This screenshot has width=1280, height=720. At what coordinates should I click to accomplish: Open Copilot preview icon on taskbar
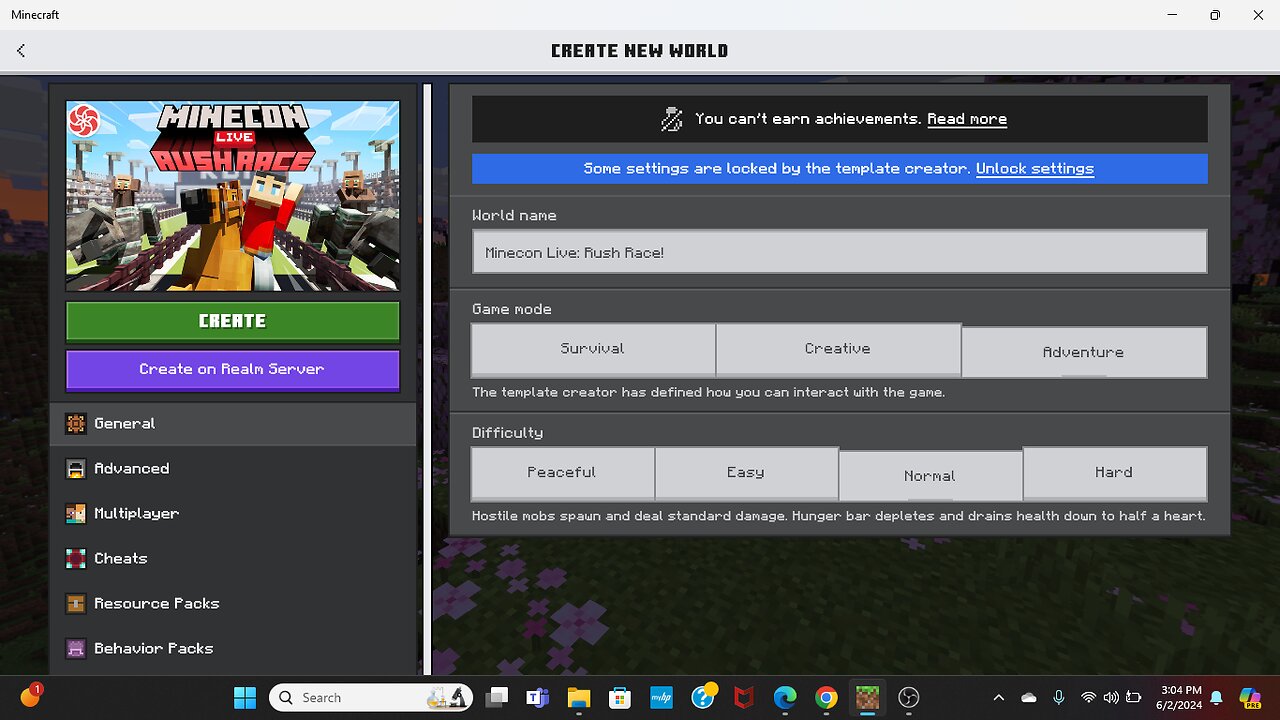[x=1250, y=697]
